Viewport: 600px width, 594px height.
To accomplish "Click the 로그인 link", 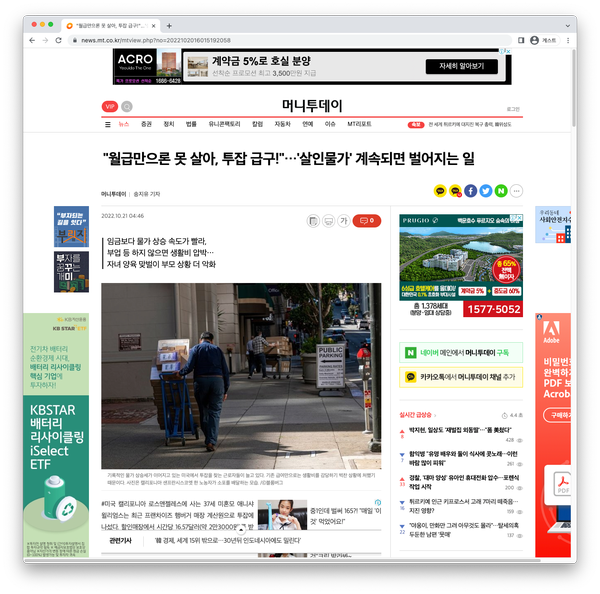I will tap(513, 109).
